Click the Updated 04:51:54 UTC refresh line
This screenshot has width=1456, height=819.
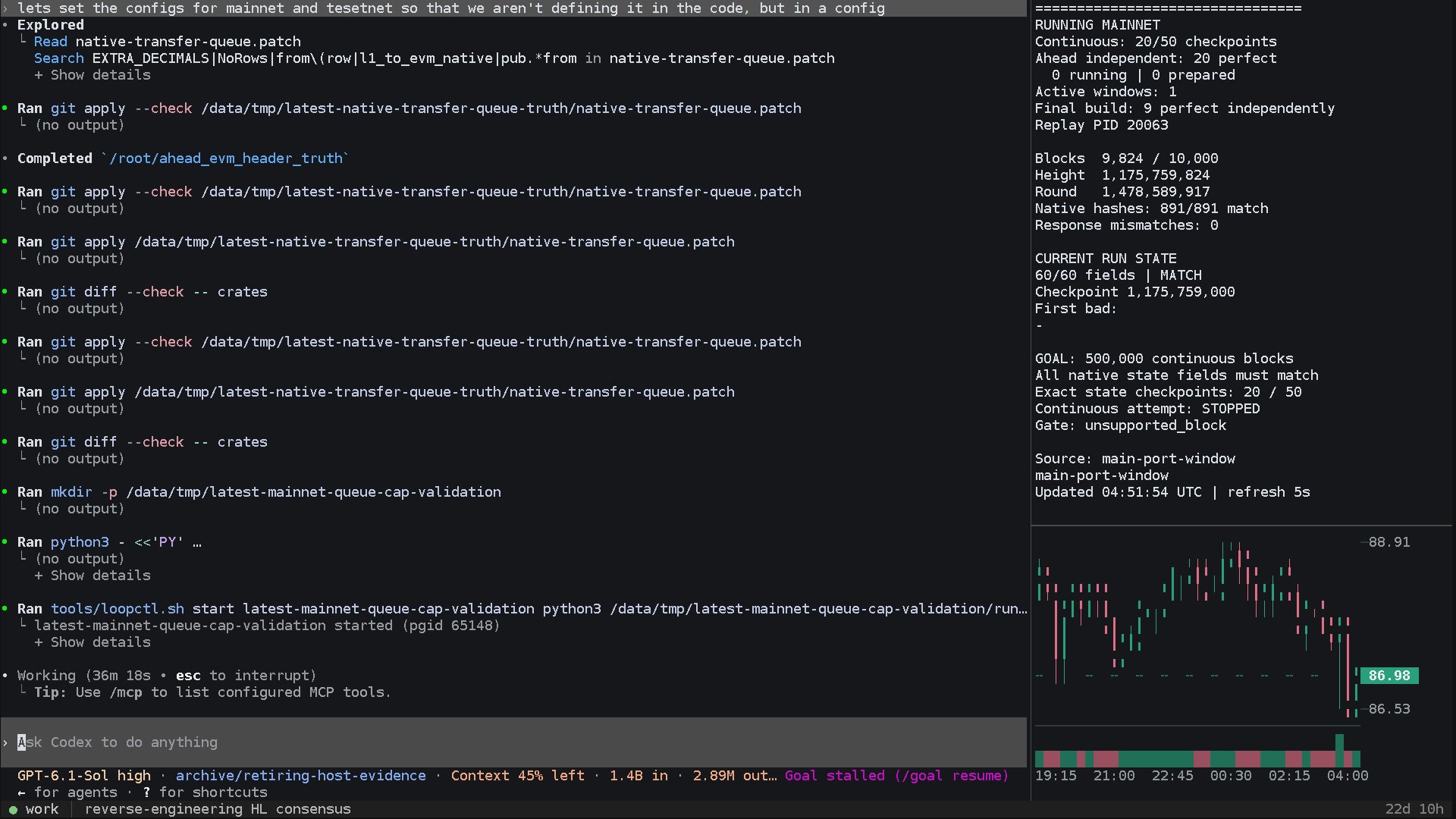[1172, 492]
